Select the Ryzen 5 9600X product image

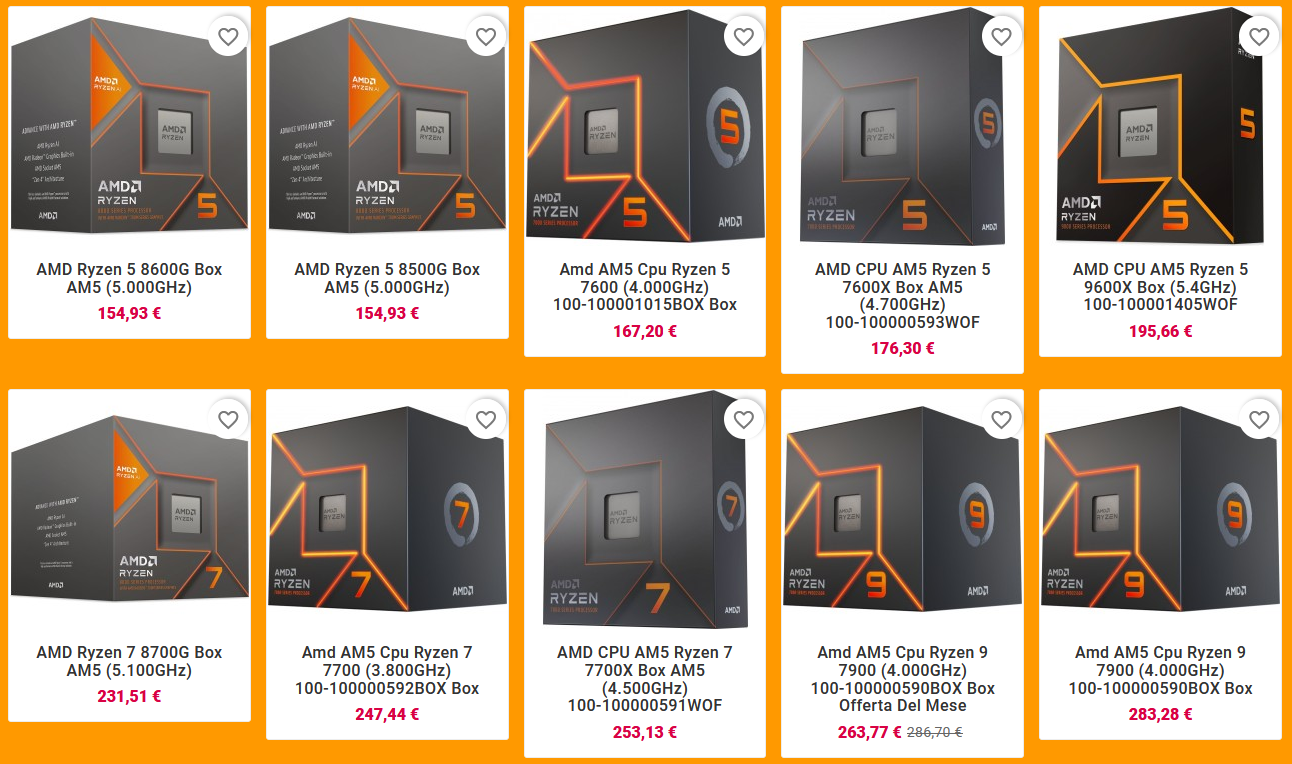click(x=1160, y=127)
